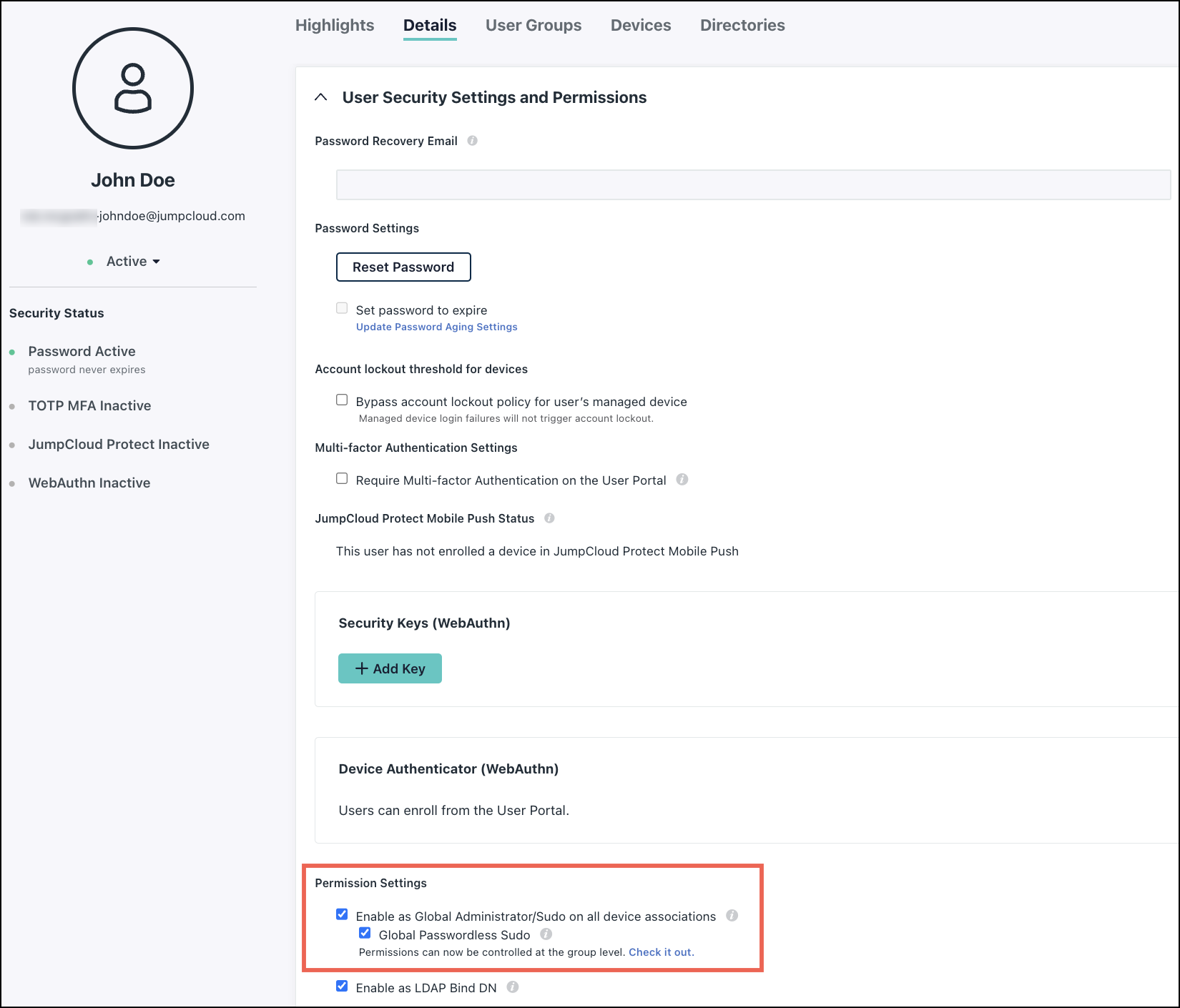Open the Devices tab
This screenshot has width=1180, height=1008.
coord(640,25)
